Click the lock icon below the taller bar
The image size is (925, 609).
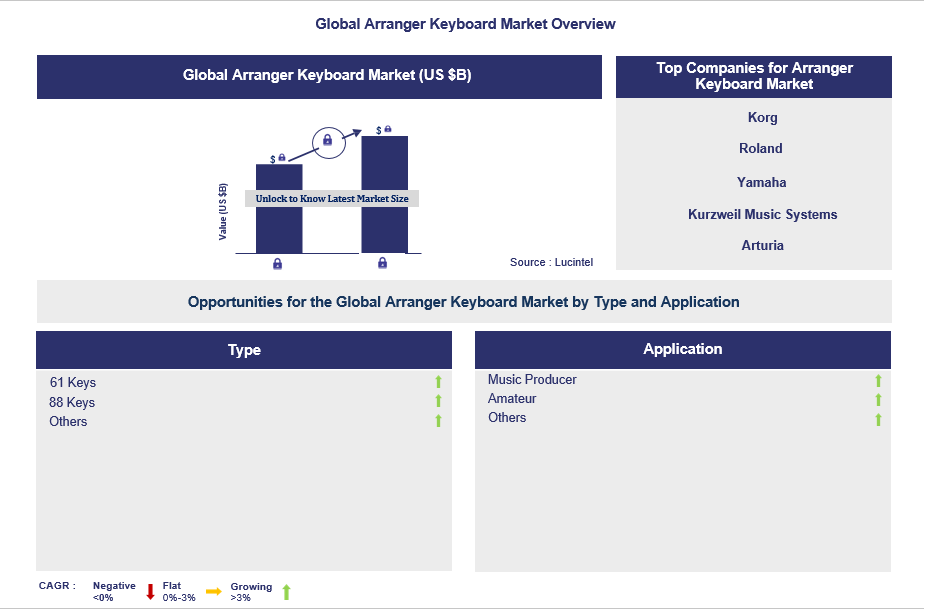pos(382,263)
